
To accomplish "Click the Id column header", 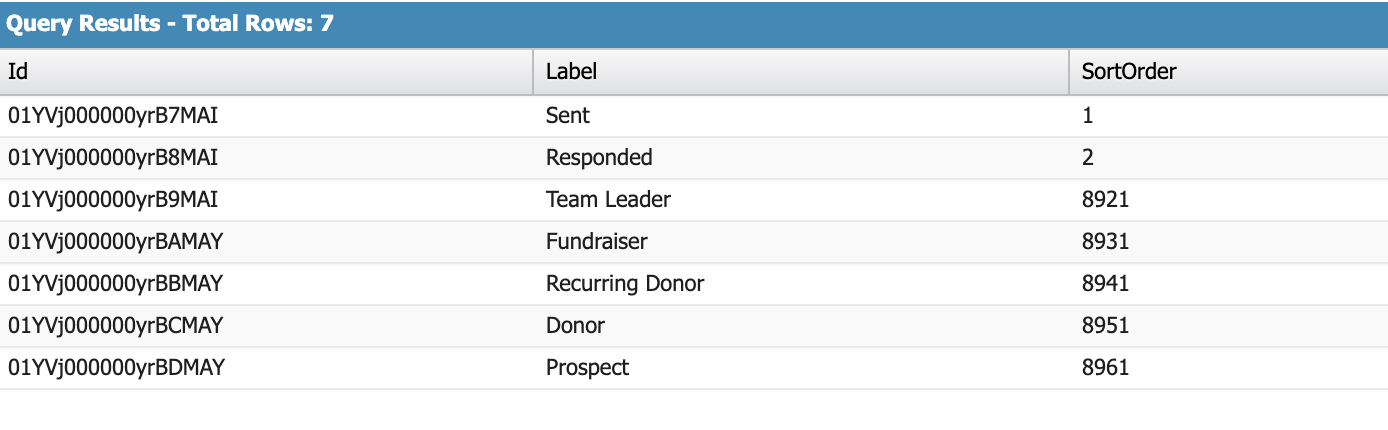I will click(x=18, y=72).
